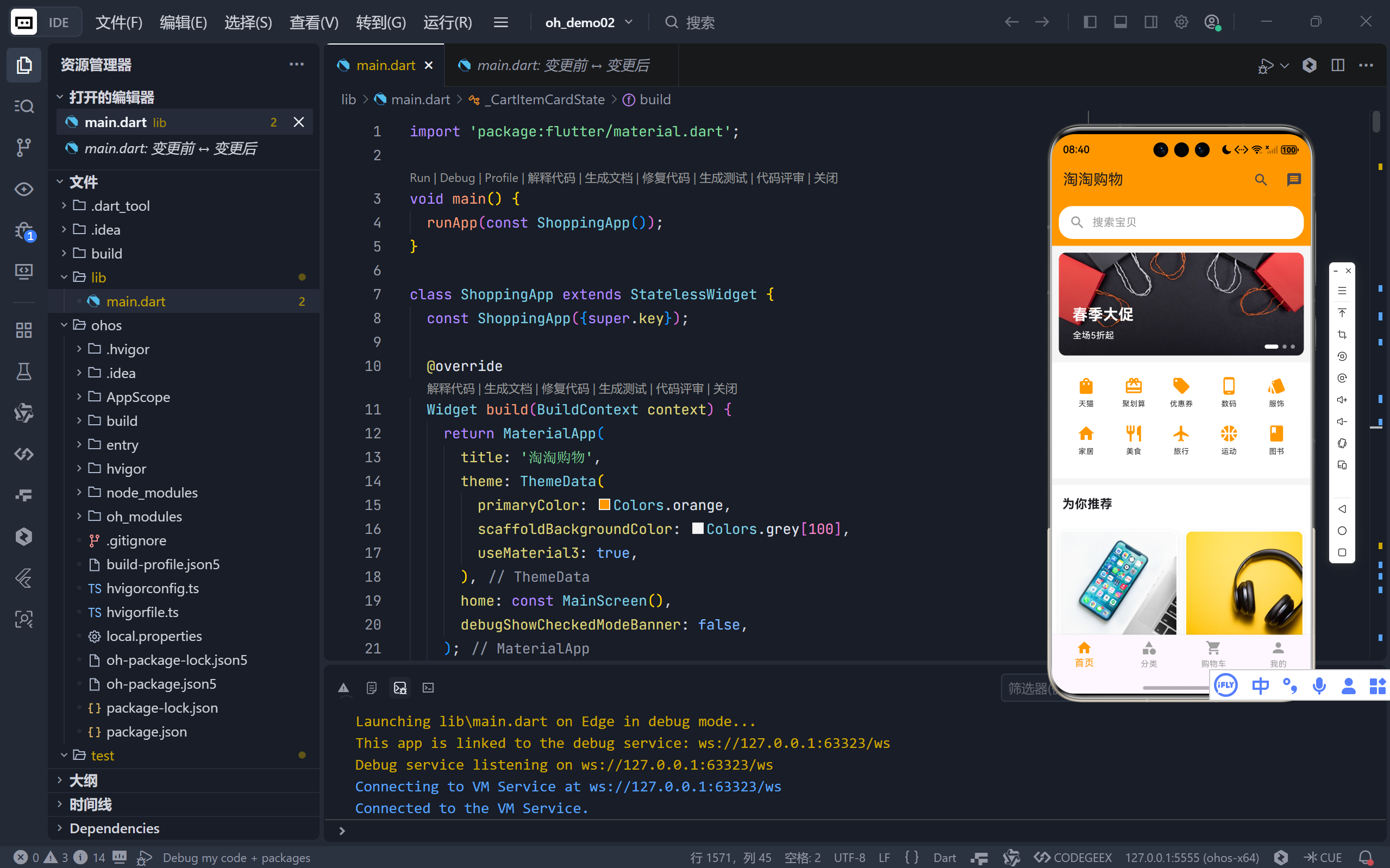Switch to the main.dart 变更前↔变更后 tab

(562, 65)
